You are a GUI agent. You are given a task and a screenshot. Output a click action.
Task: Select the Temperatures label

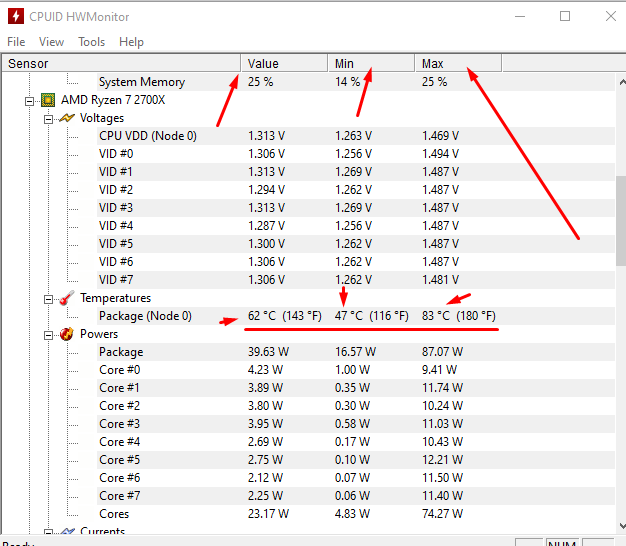click(115, 298)
